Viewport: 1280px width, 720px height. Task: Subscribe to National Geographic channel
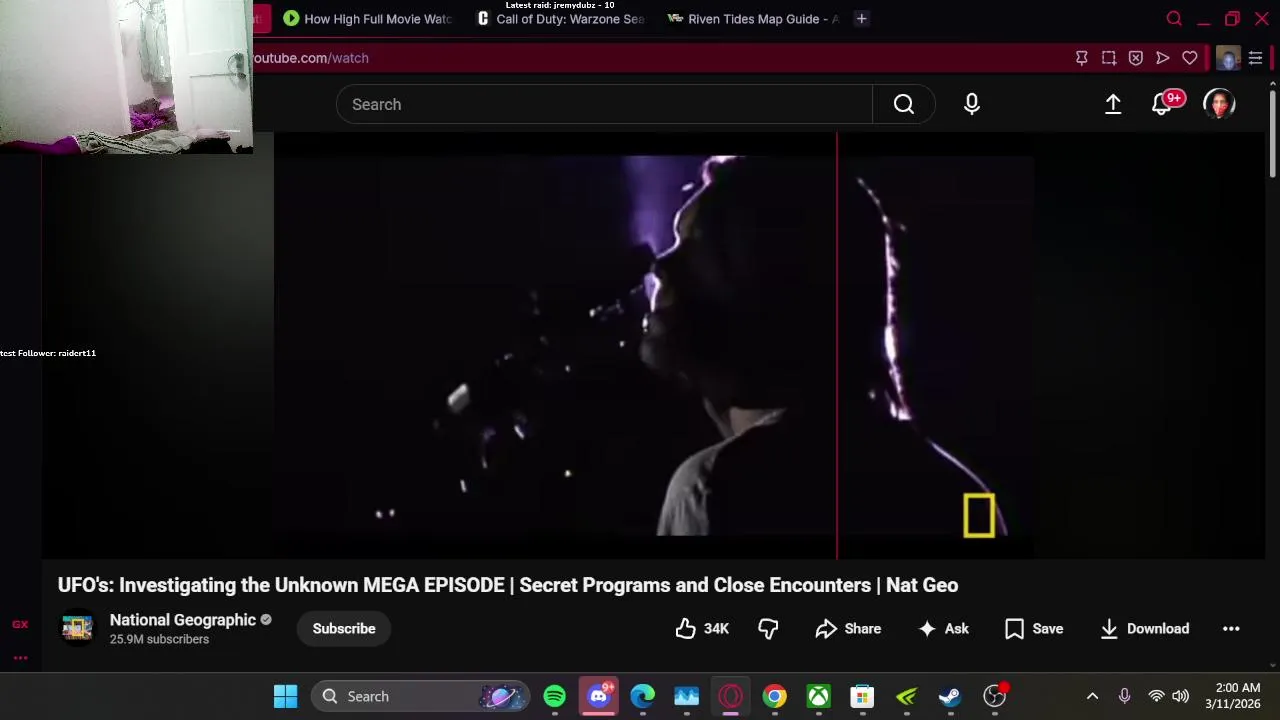(344, 629)
